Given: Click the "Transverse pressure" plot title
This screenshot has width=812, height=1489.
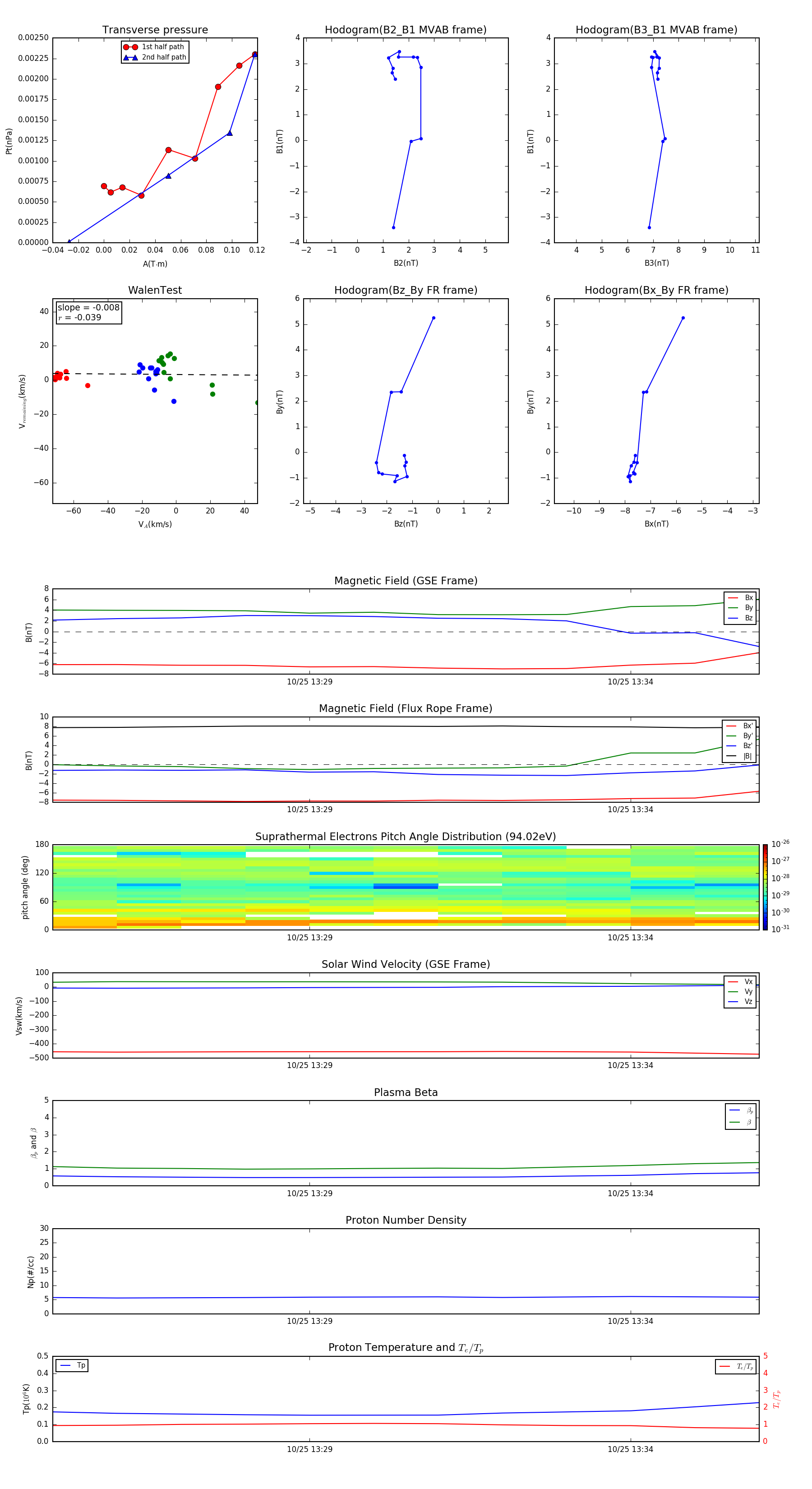Looking at the screenshot, I should (x=155, y=30).
